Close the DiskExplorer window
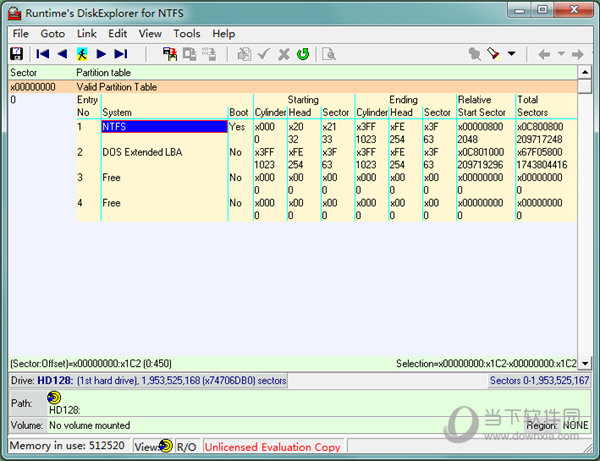This screenshot has height=461, width=600. coord(574,10)
